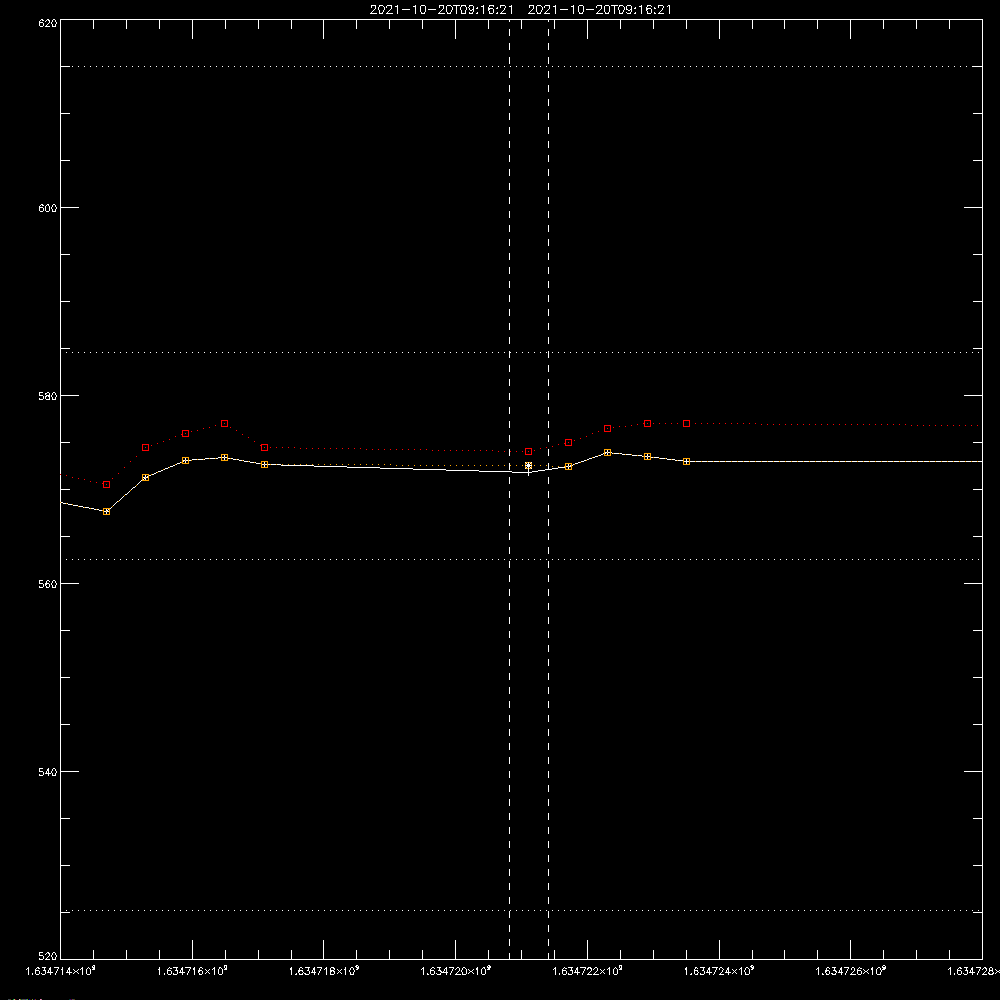Click the 560 y-axis label
Viewport: 1000px width, 1000px height.
tap(48, 584)
